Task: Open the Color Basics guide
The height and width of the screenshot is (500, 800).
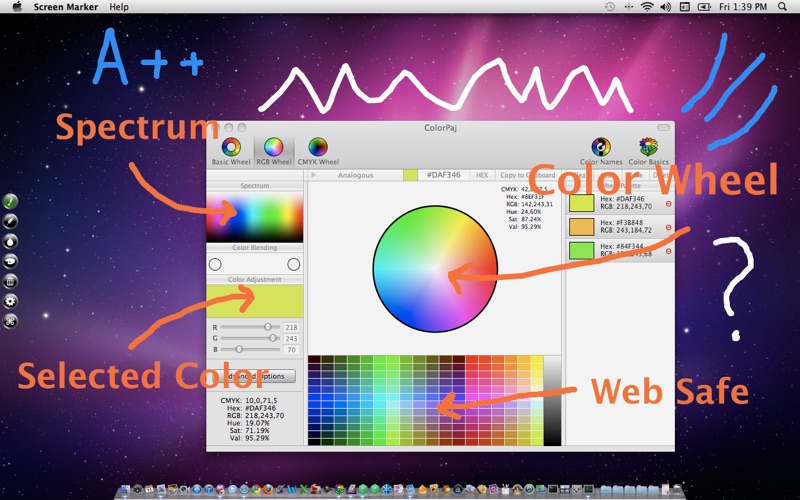Action: (x=648, y=151)
